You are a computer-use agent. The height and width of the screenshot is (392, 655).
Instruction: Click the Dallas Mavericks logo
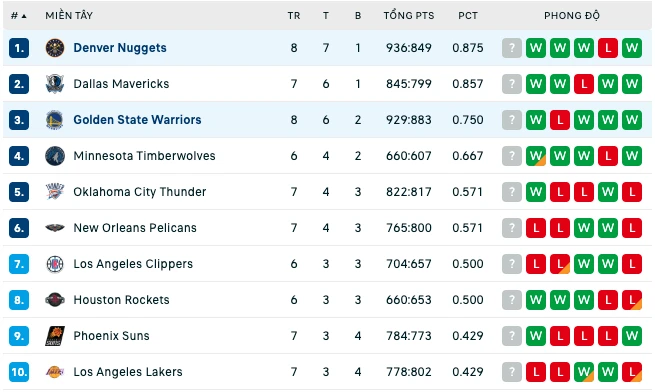coord(55,84)
